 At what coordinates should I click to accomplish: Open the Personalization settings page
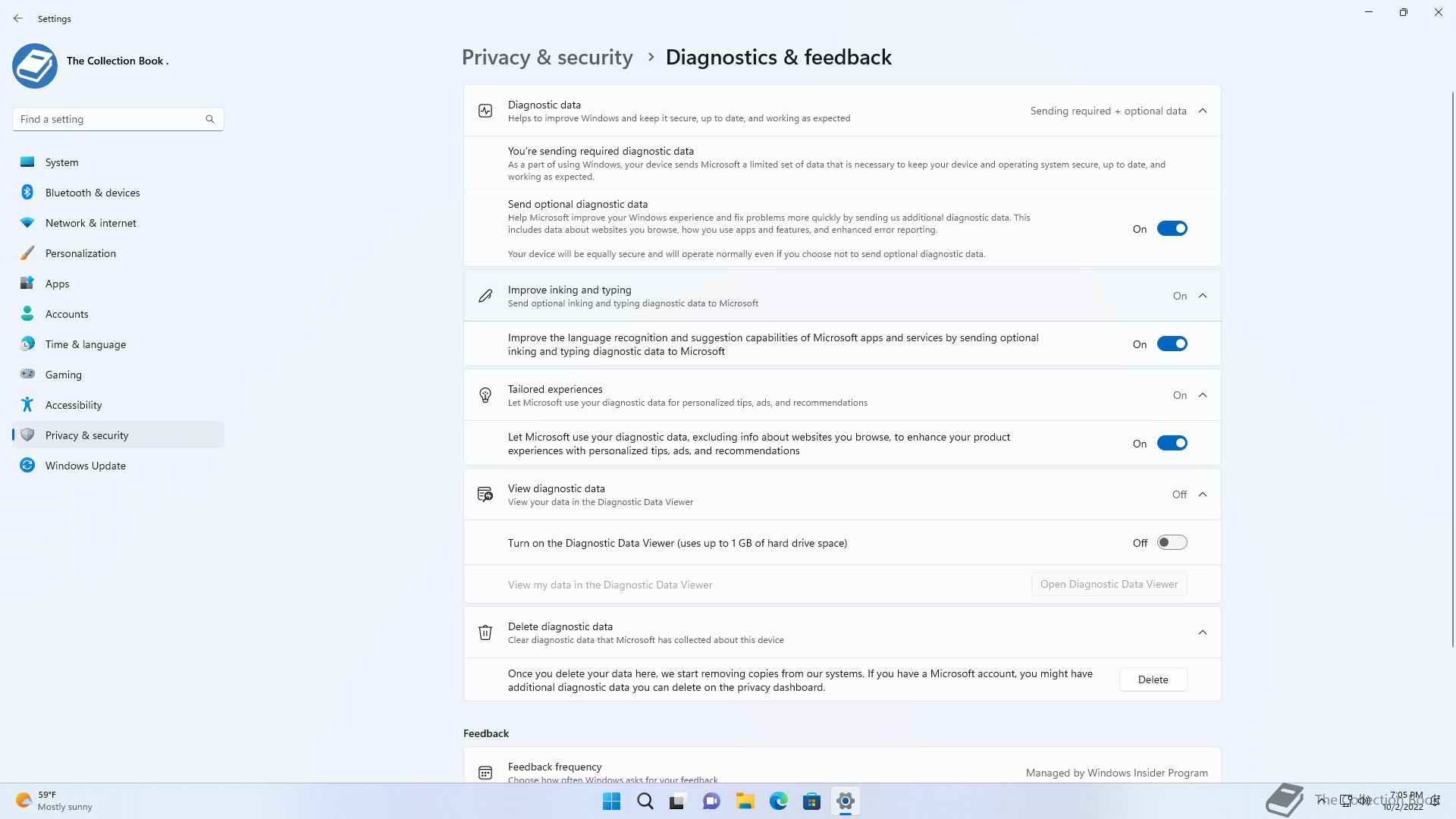click(x=80, y=253)
